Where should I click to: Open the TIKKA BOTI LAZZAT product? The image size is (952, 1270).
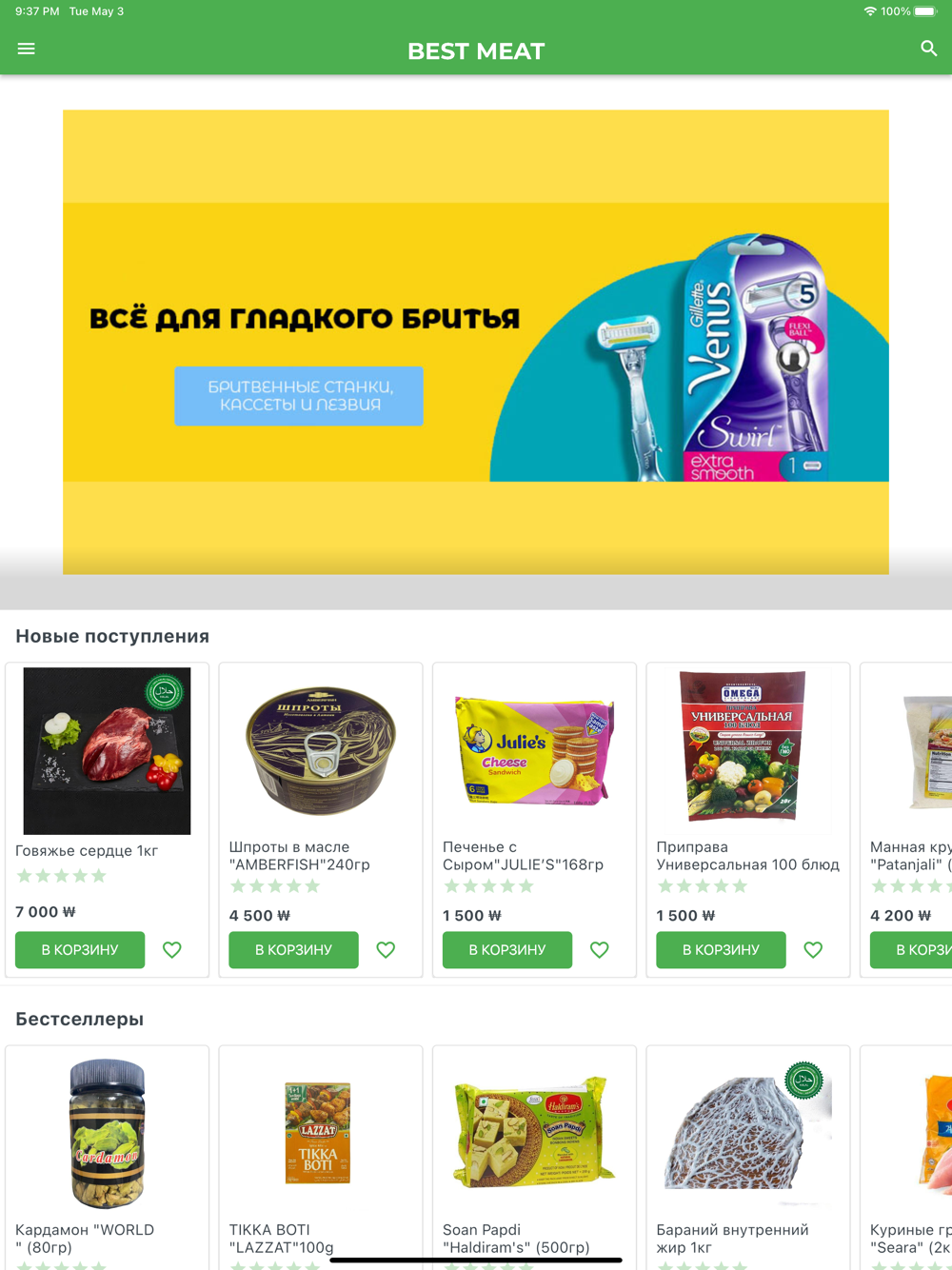318,1133
